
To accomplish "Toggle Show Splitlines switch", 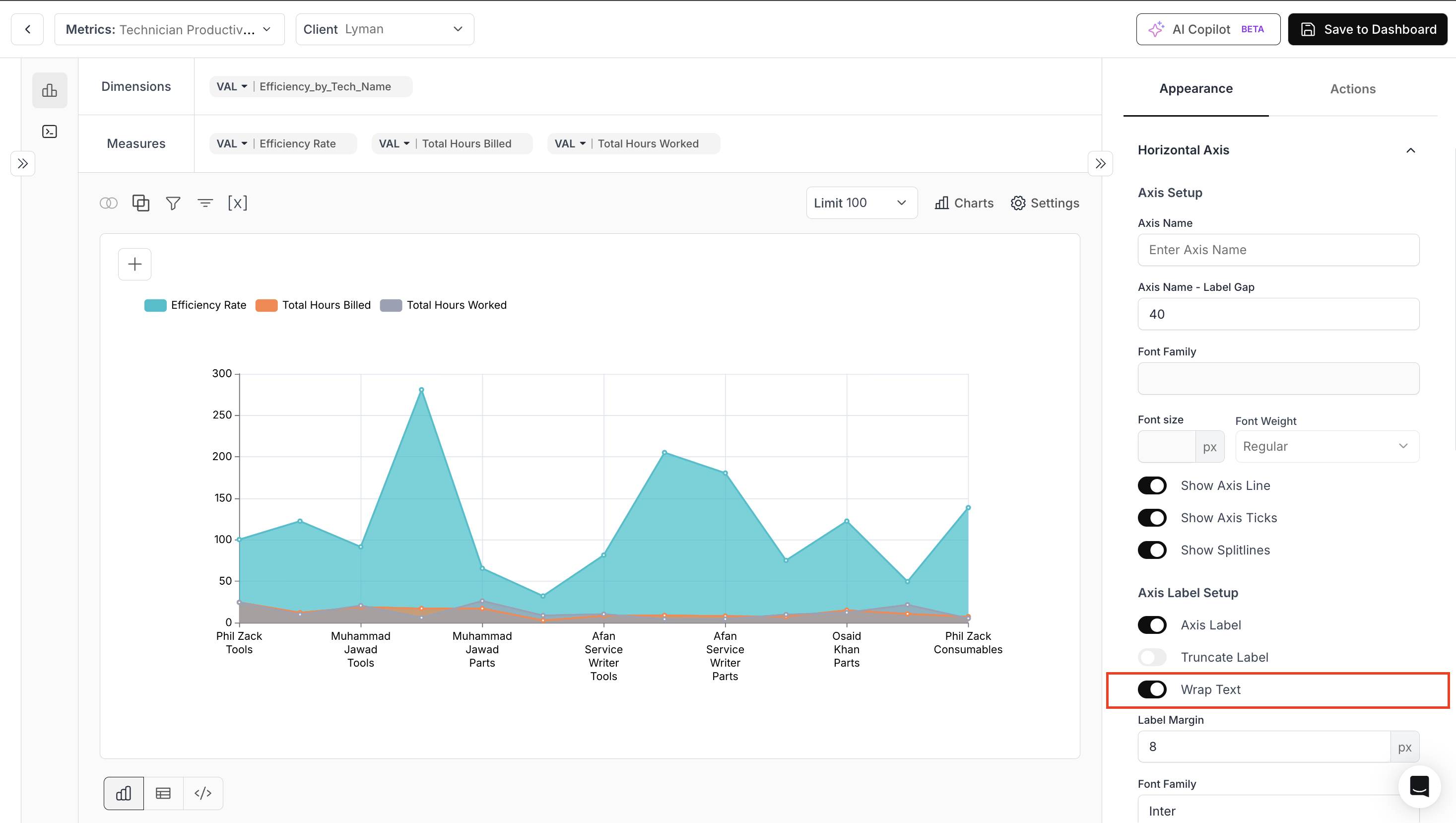I will pyautogui.click(x=1152, y=550).
